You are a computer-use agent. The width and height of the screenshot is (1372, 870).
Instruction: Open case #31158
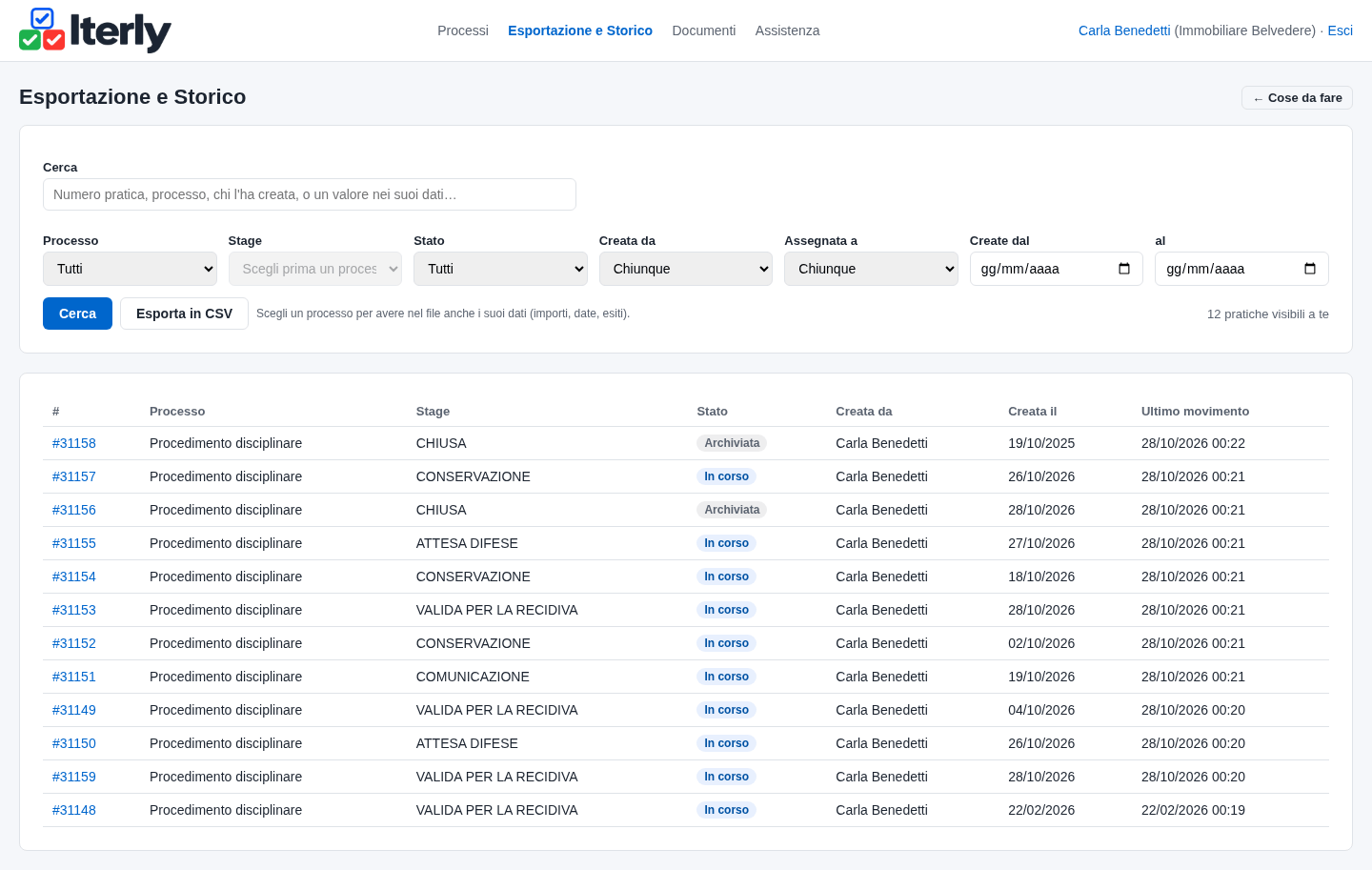[74, 443]
